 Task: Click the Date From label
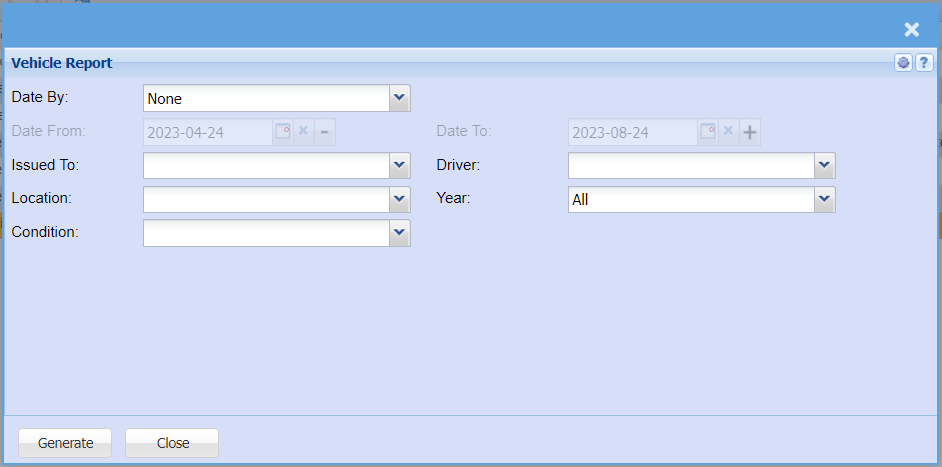(49, 131)
